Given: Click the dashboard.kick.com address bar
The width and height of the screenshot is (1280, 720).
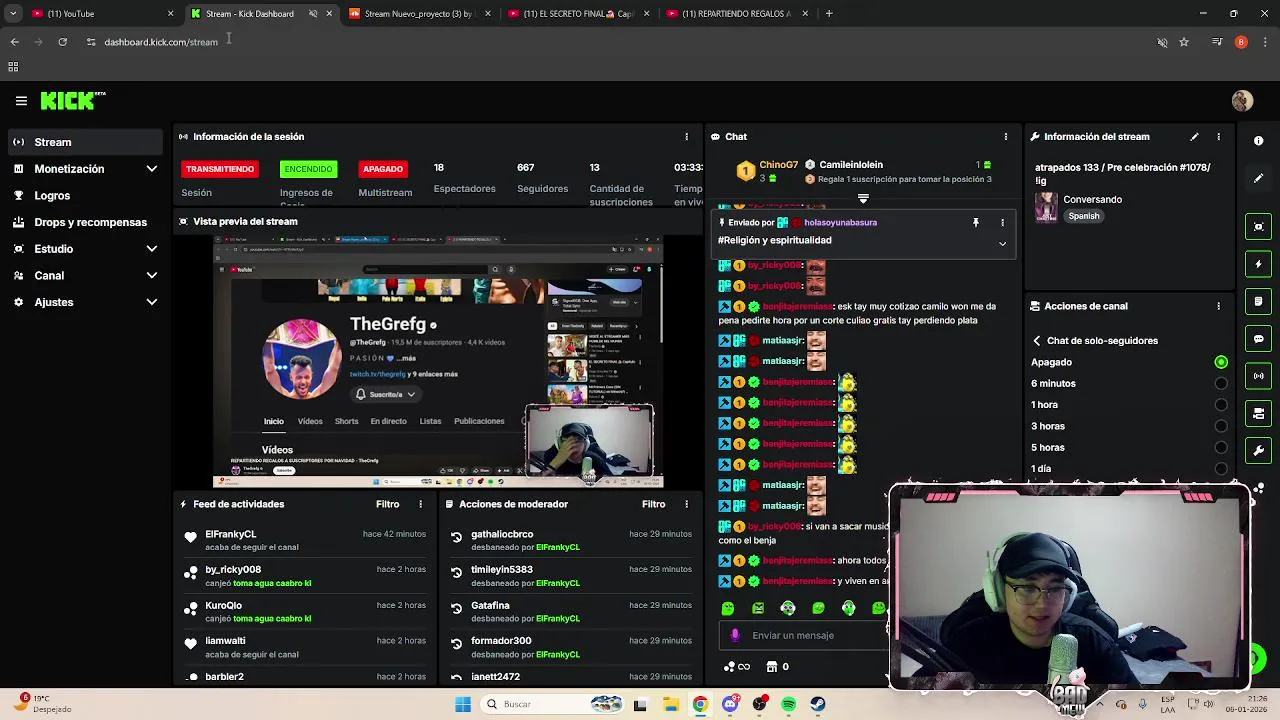Looking at the screenshot, I should click(161, 42).
